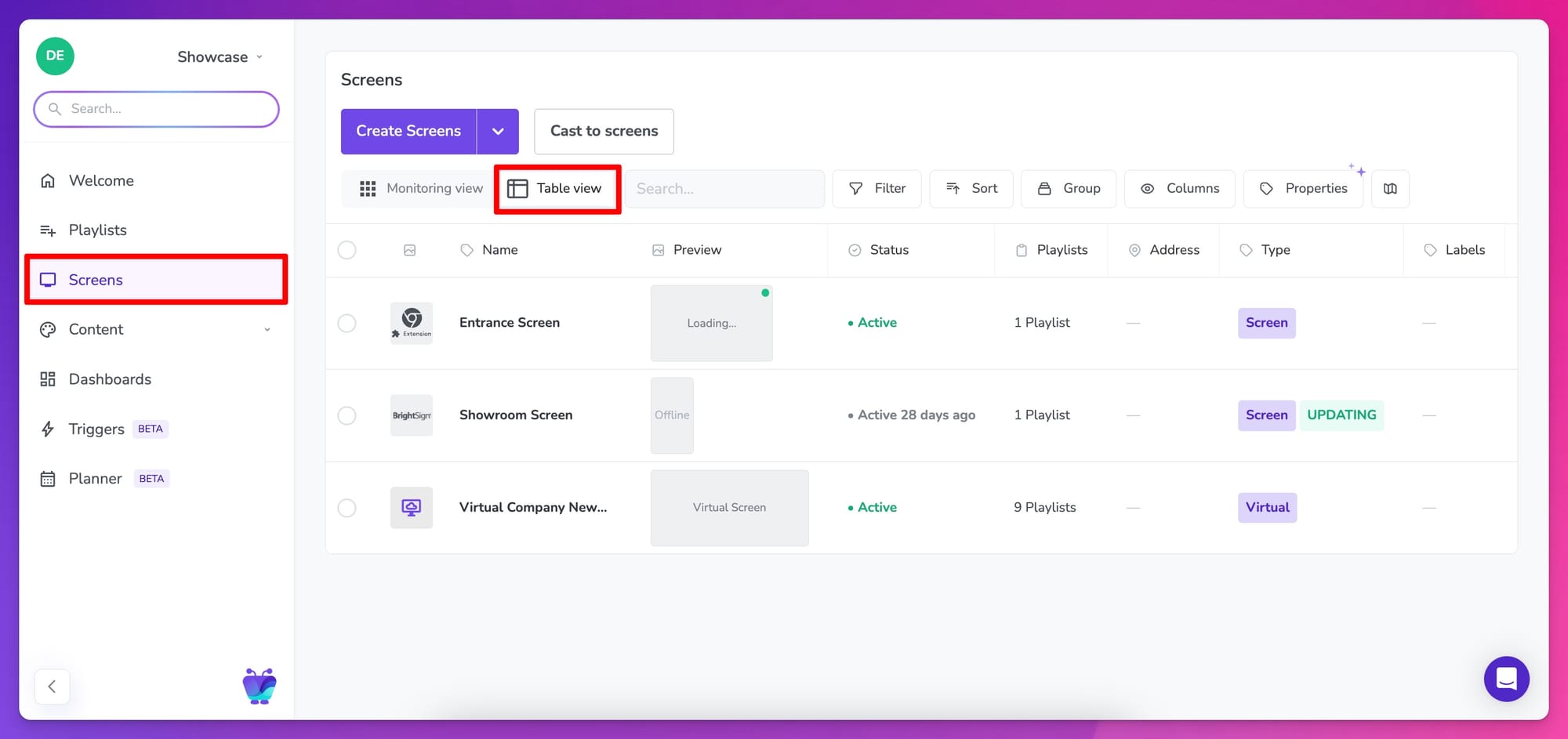Image resolution: width=1568 pixels, height=739 pixels.
Task: Open the map view icon
Action: (1390, 189)
